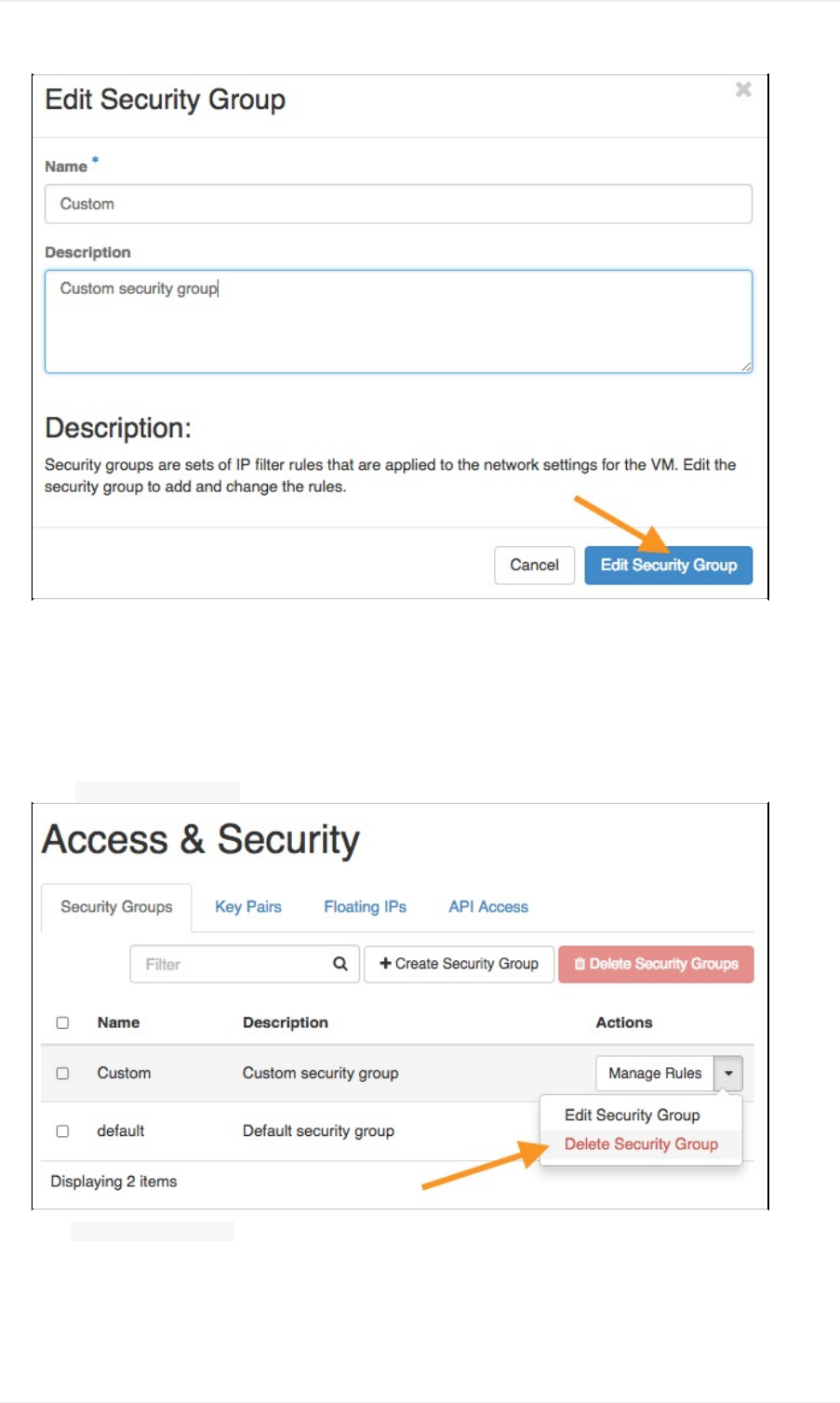Go to the API Access tab

tap(488, 907)
